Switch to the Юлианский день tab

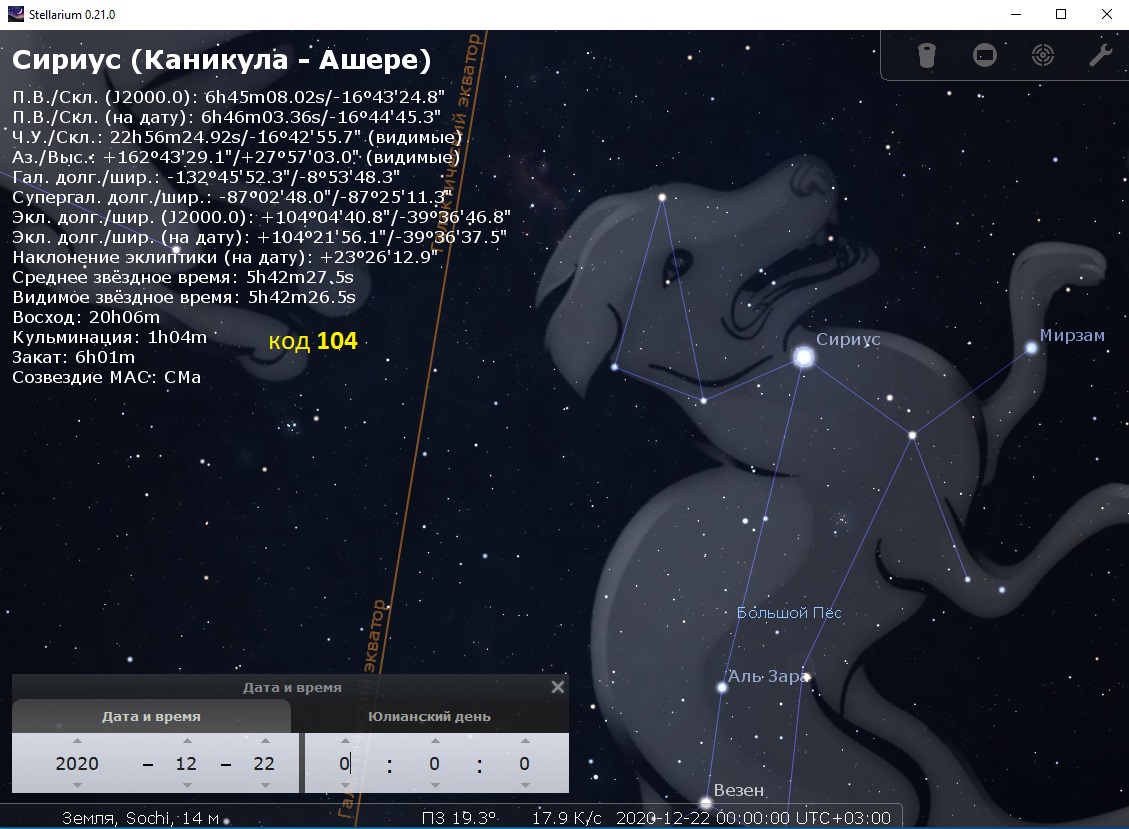(x=429, y=717)
